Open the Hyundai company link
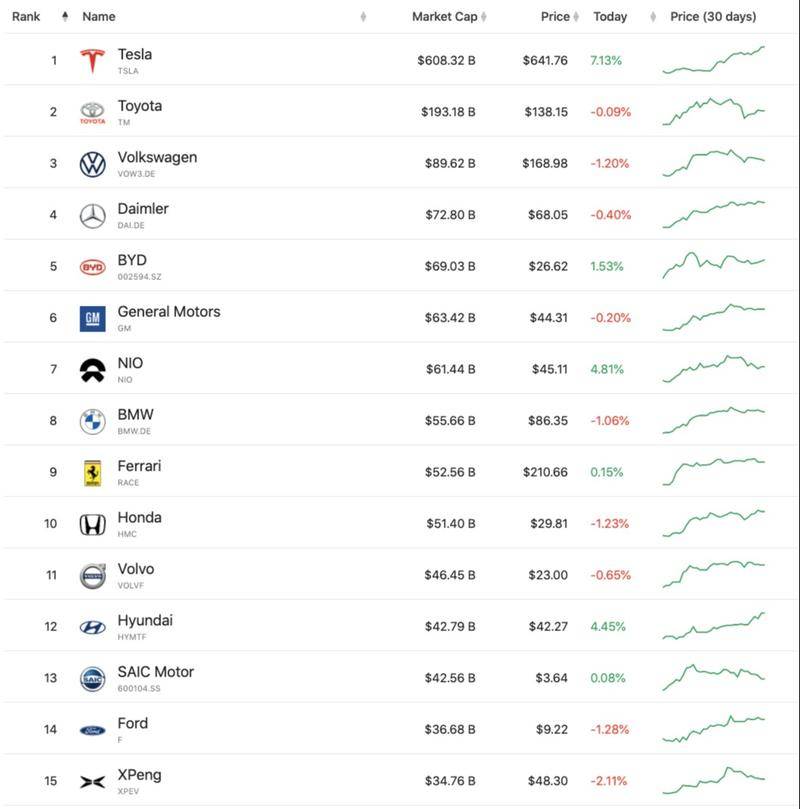The image size is (800, 809). (145, 620)
